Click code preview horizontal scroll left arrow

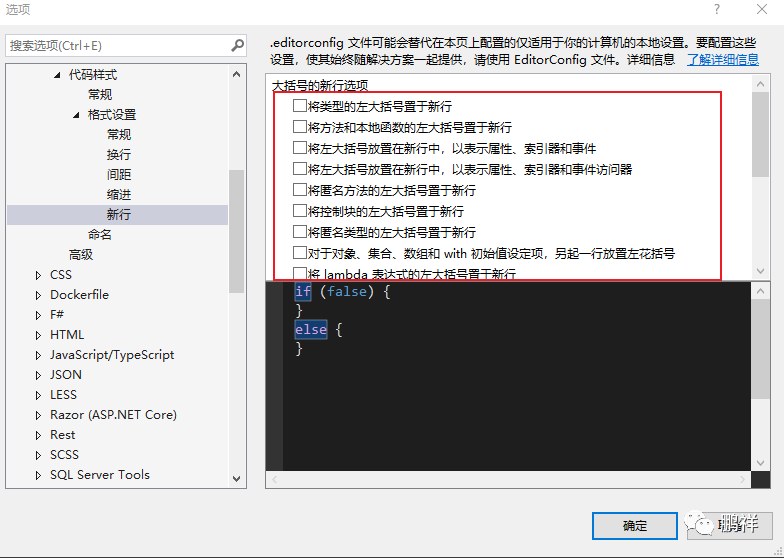[274, 480]
